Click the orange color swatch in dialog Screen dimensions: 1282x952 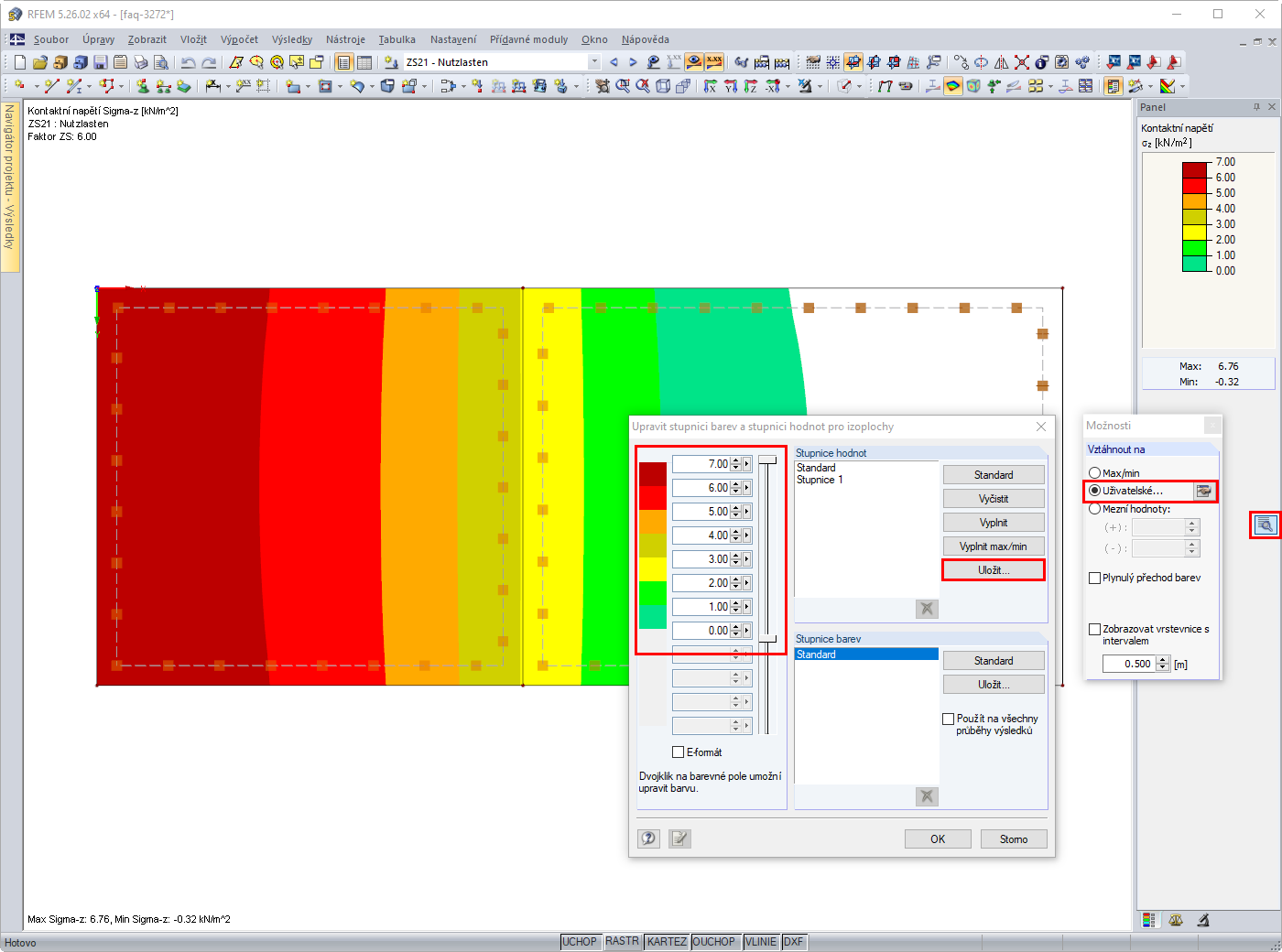pyautogui.click(x=653, y=522)
